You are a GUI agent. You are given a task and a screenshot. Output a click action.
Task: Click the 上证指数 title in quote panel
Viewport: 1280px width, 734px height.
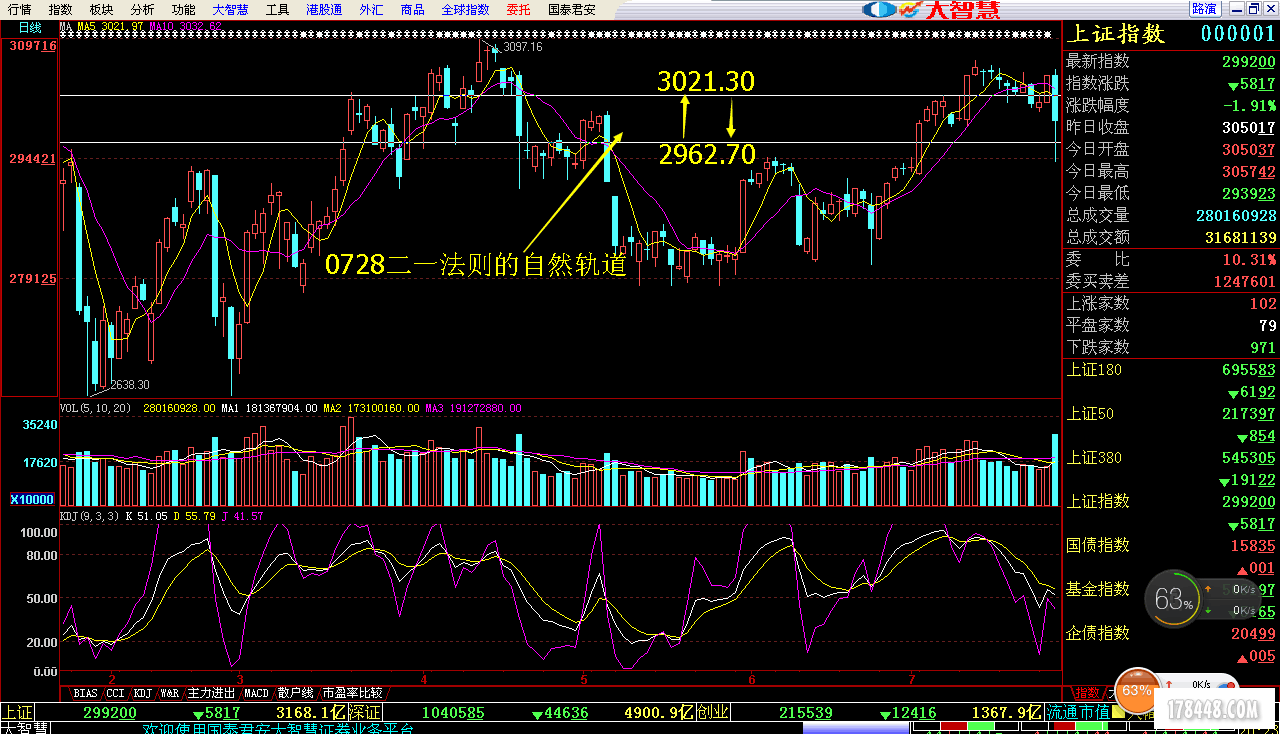point(1116,33)
